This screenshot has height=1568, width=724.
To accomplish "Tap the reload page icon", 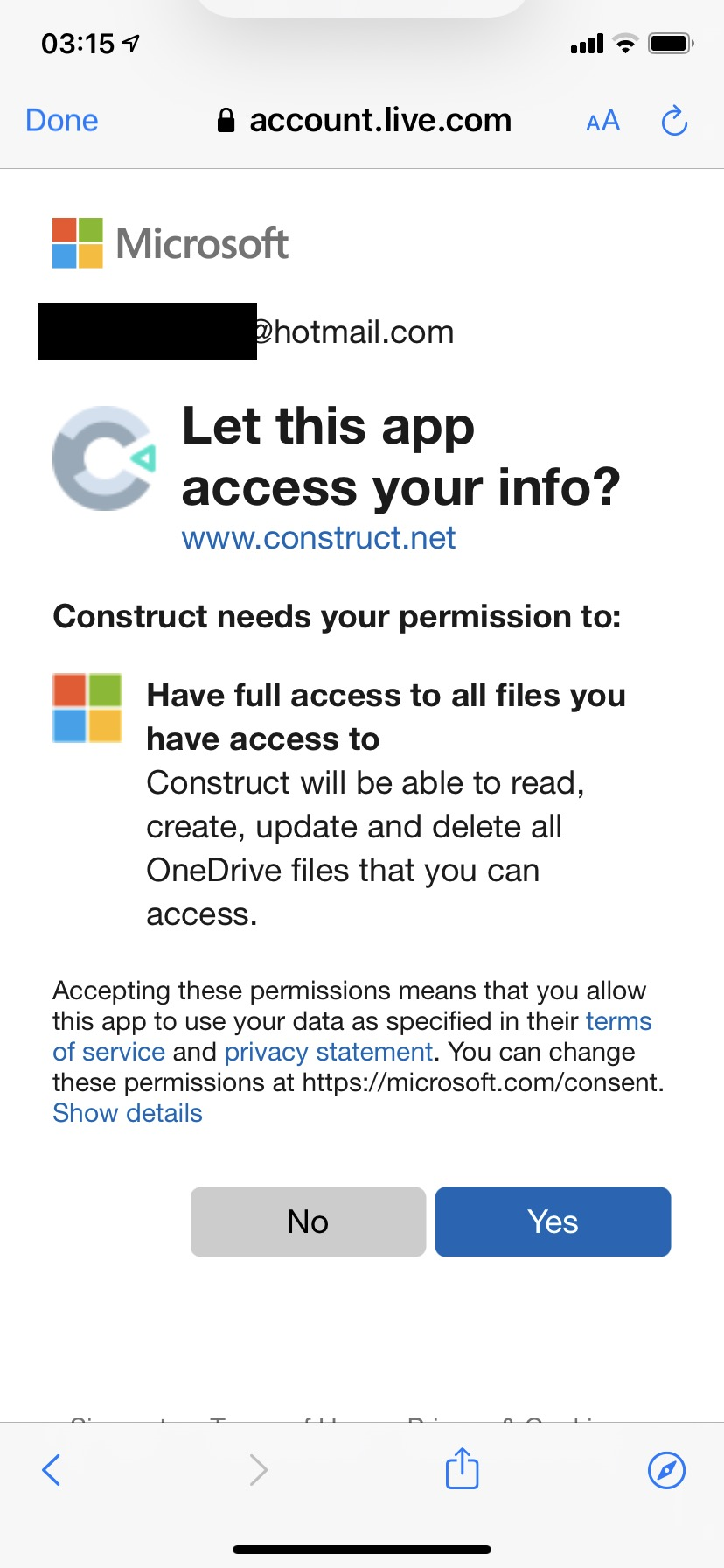I will tap(674, 121).
